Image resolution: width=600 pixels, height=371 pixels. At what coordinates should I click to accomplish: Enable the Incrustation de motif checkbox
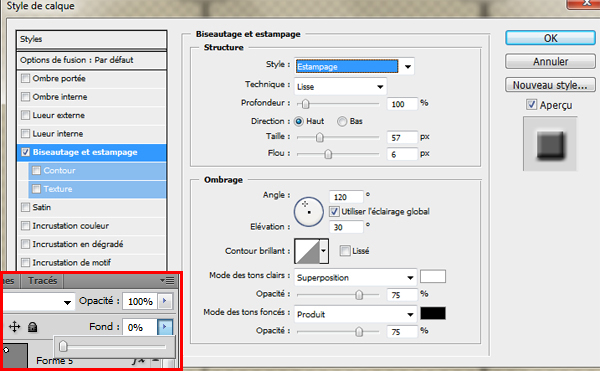[26, 262]
